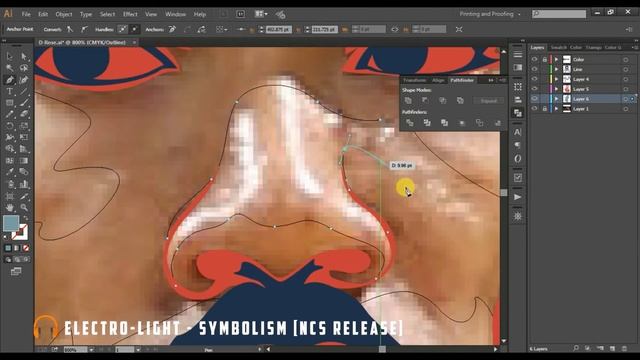Select the Rectangle tool

(x=10, y=102)
